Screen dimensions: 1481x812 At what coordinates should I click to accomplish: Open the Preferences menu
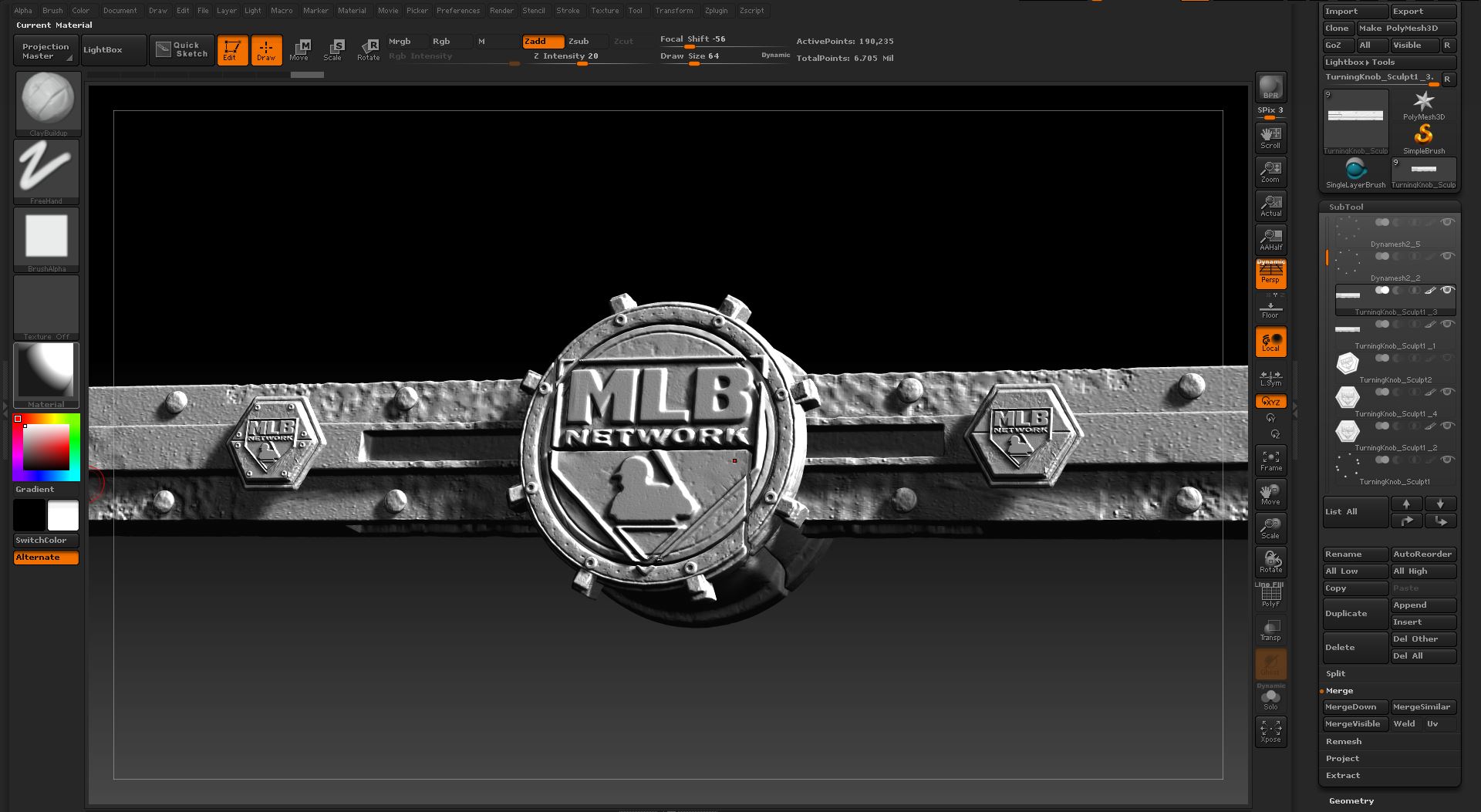(458, 11)
